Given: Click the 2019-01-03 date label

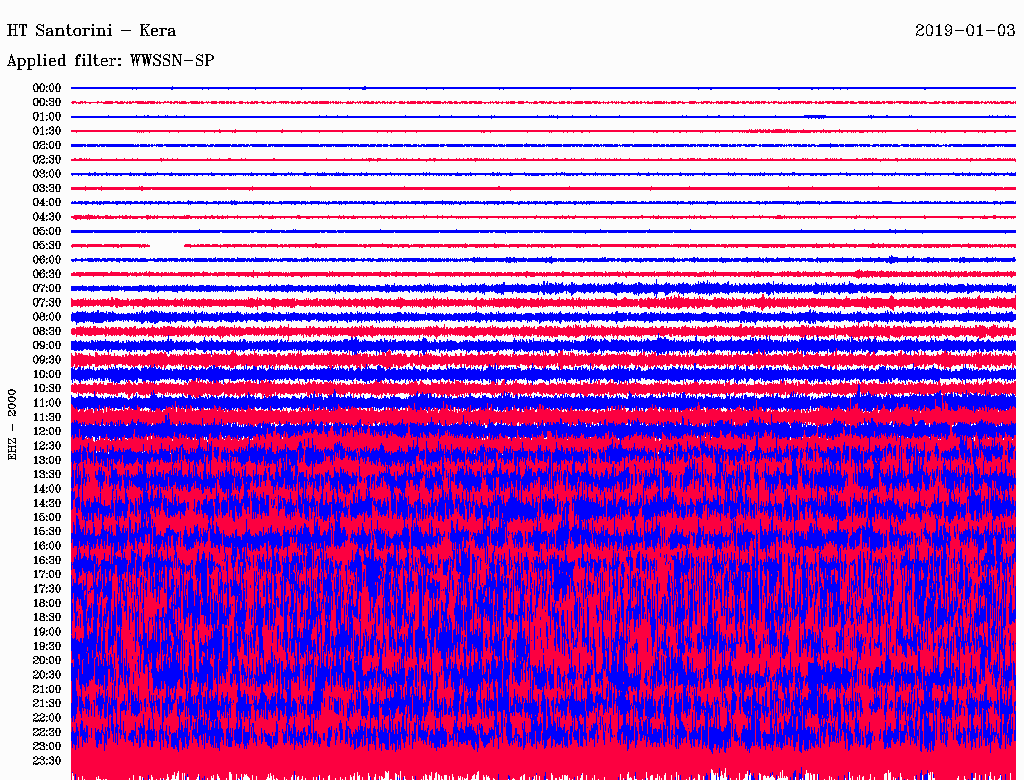Looking at the screenshot, I should pos(965,31).
